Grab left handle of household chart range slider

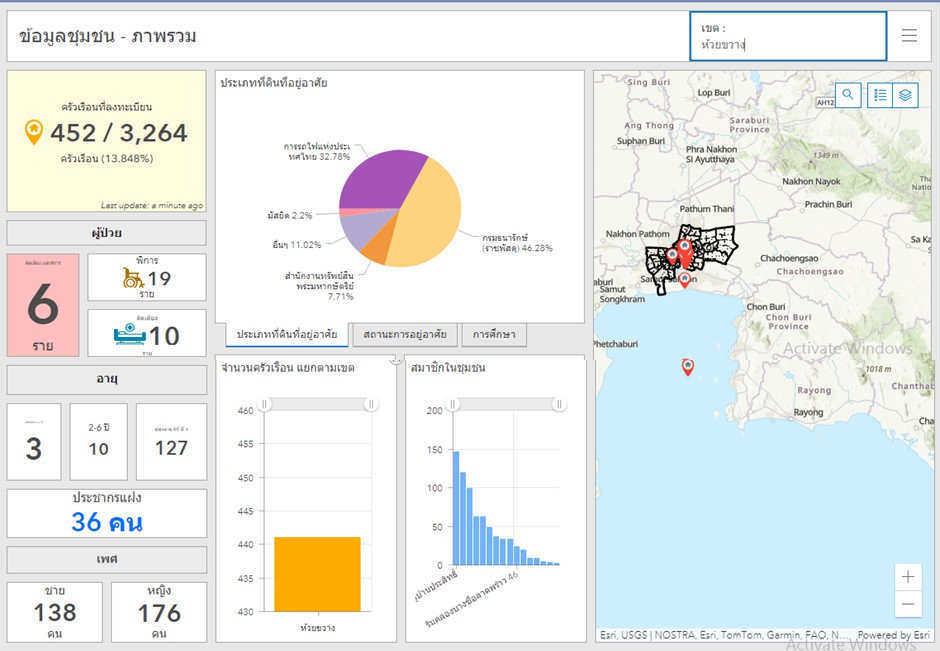tap(265, 404)
